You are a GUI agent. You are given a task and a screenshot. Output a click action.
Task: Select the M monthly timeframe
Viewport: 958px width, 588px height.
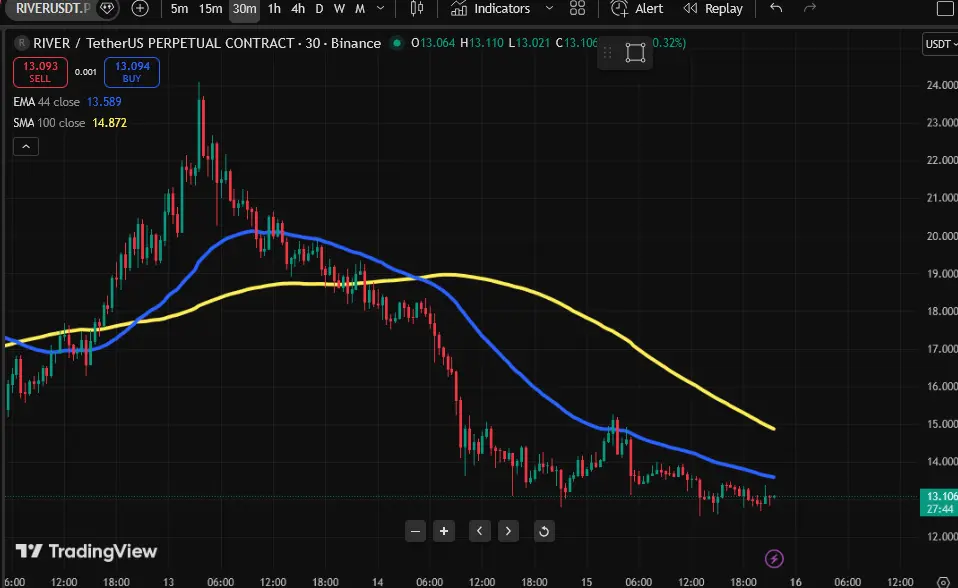pyautogui.click(x=360, y=9)
